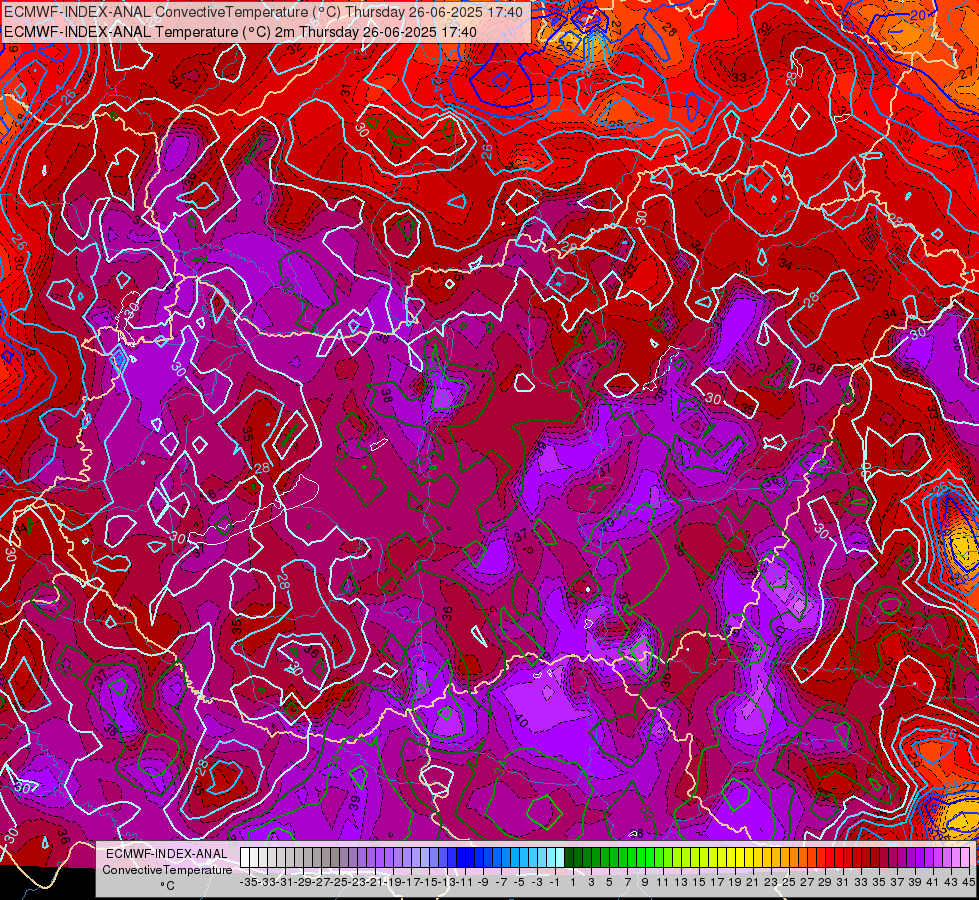
Task: Click the 45 value label in legend
Action: [968, 882]
